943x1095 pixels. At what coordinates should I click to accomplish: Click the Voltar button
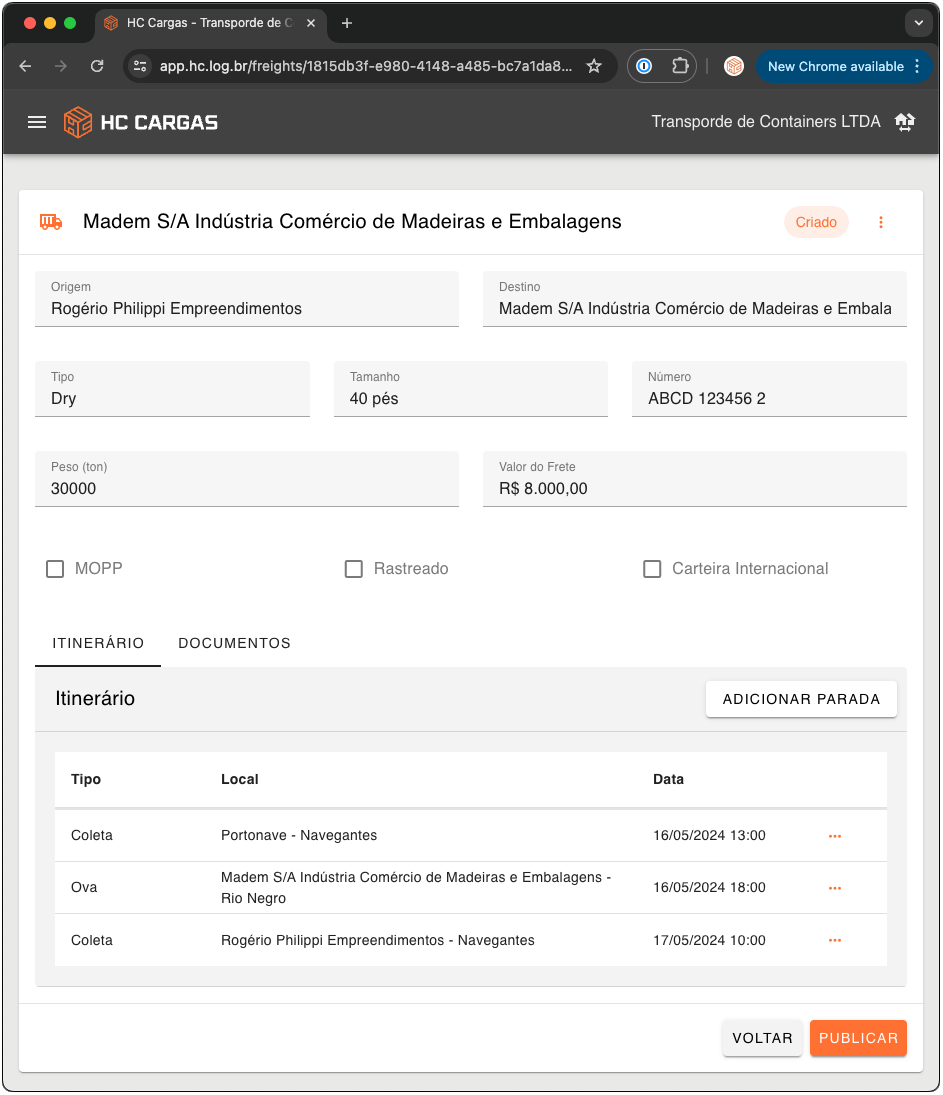pyautogui.click(x=762, y=1038)
